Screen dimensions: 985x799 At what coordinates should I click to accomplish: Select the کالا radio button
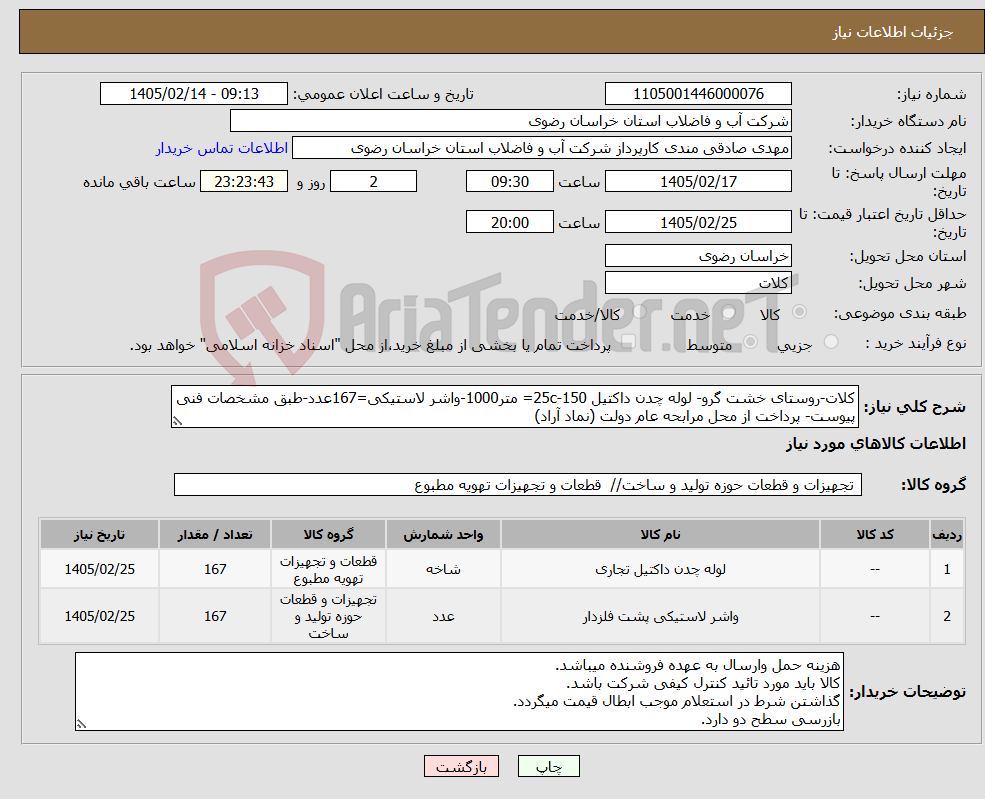click(x=800, y=312)
